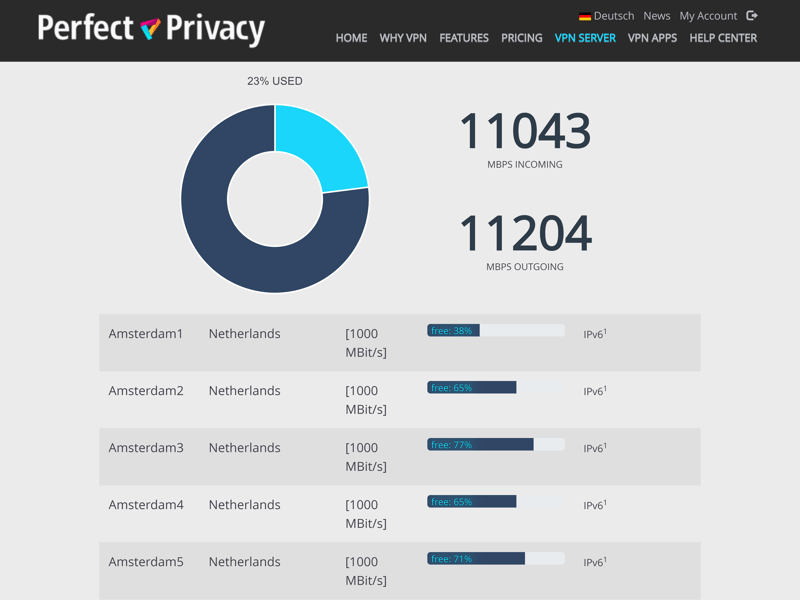The image size is (800, 600).
Task: Click the 11204 outgoing Mbps value
Action: coord(525,233)
